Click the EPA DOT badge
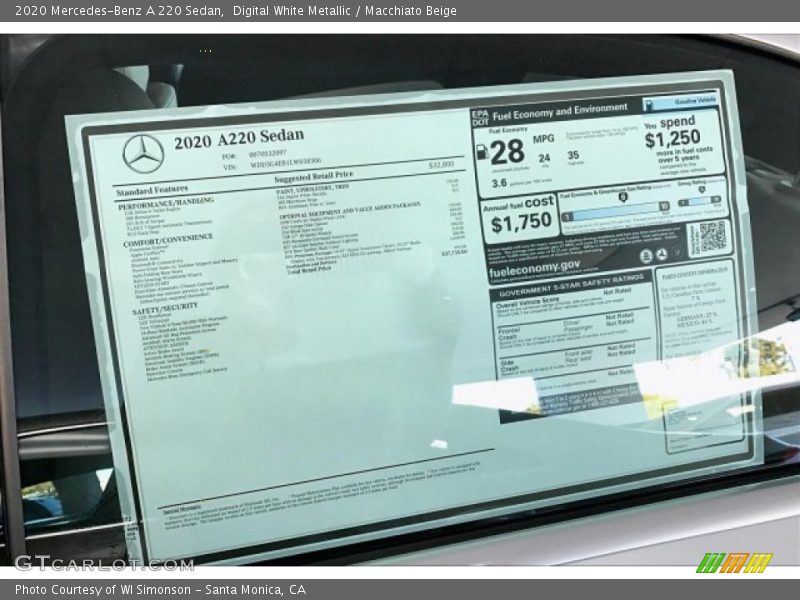Screen dimensions: 800x600 click(480, 118)
